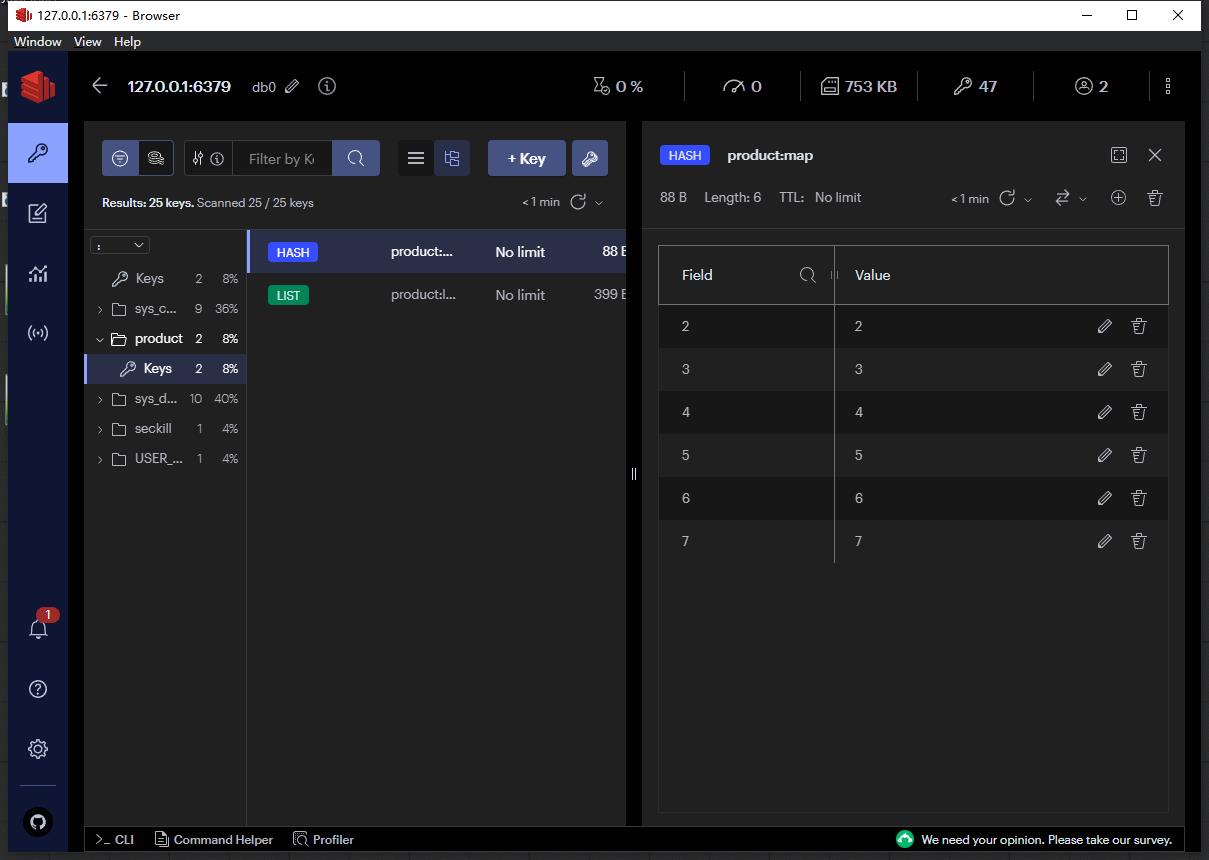Switch to Filter by pattern mode

pos(120,158)
